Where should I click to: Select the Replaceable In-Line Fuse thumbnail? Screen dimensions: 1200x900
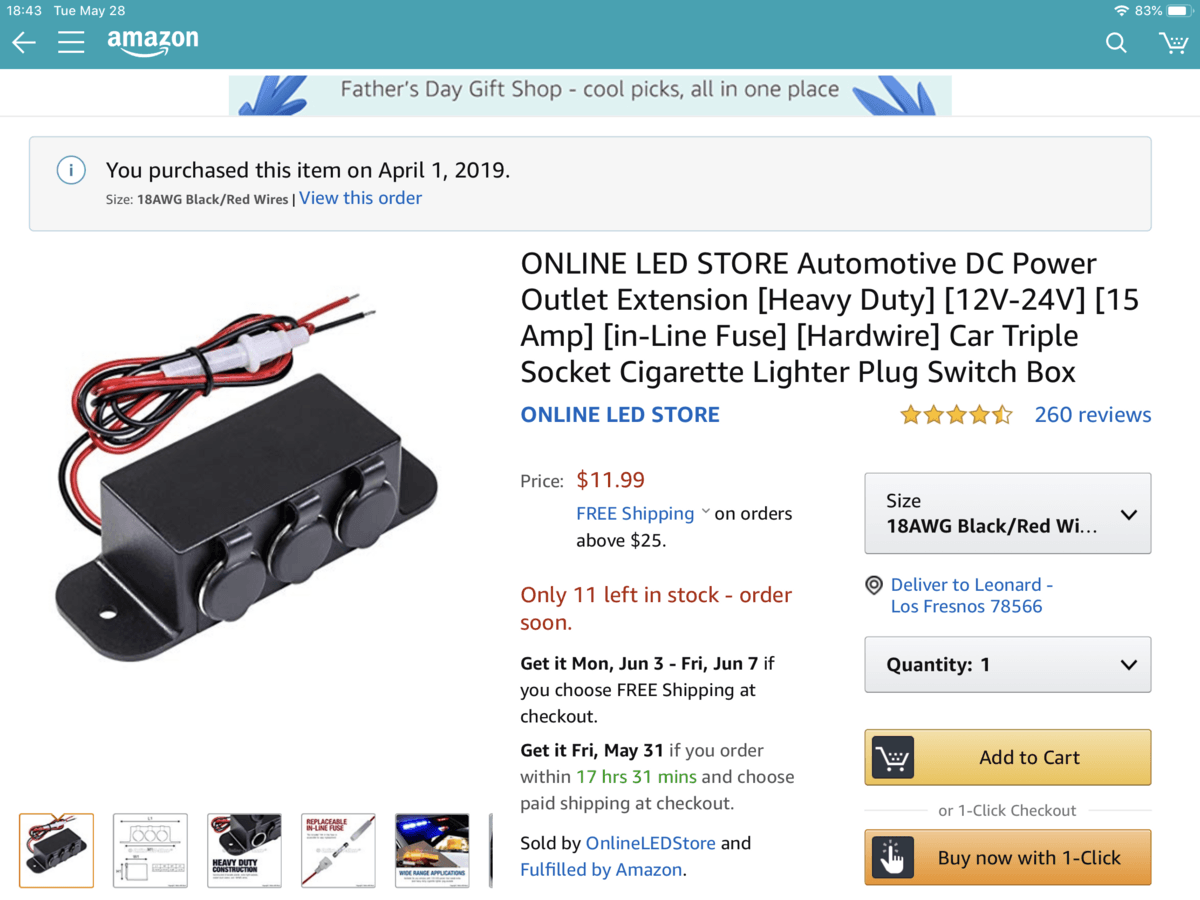pos(338,850)
